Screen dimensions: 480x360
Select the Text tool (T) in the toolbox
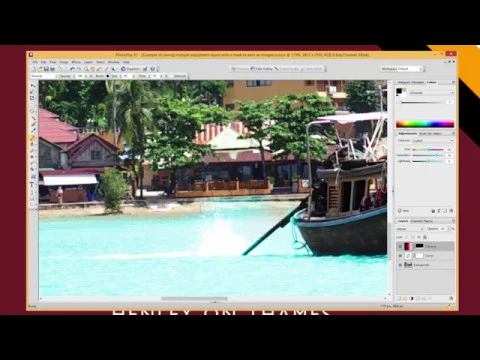click(32, 184)
